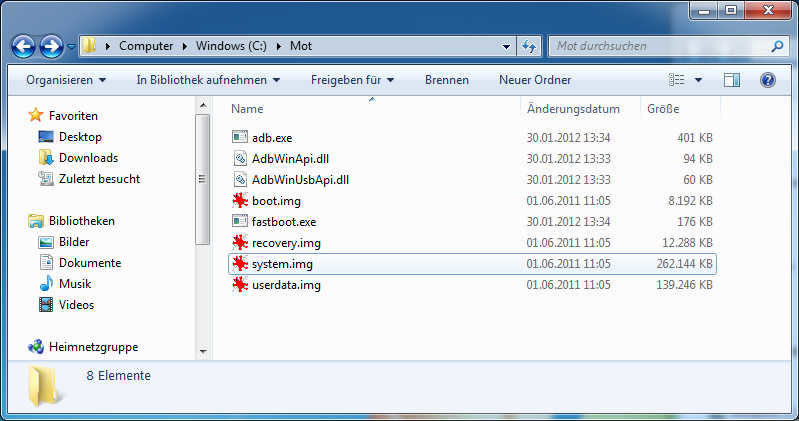Click the userdata.img file name
Viewport: 799px width, 421px height.
coord(286,284)
